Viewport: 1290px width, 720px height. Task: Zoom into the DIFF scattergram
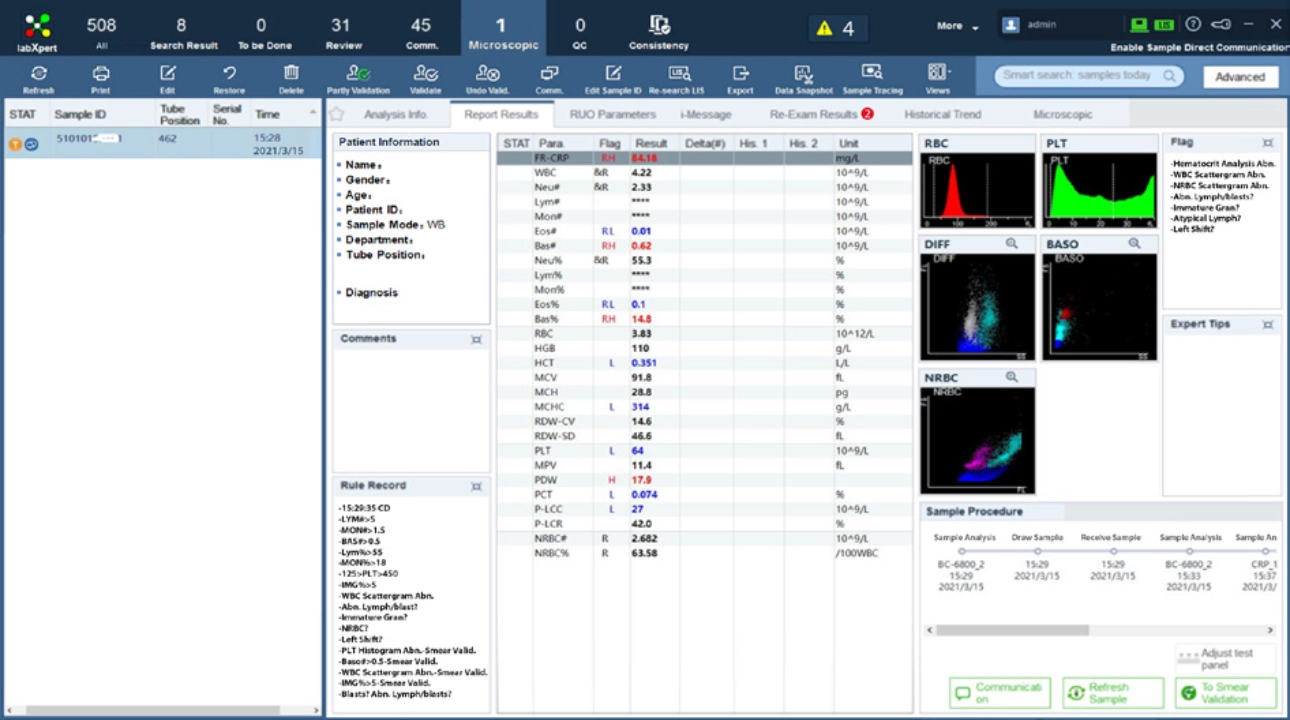(x=1011, y=243)
